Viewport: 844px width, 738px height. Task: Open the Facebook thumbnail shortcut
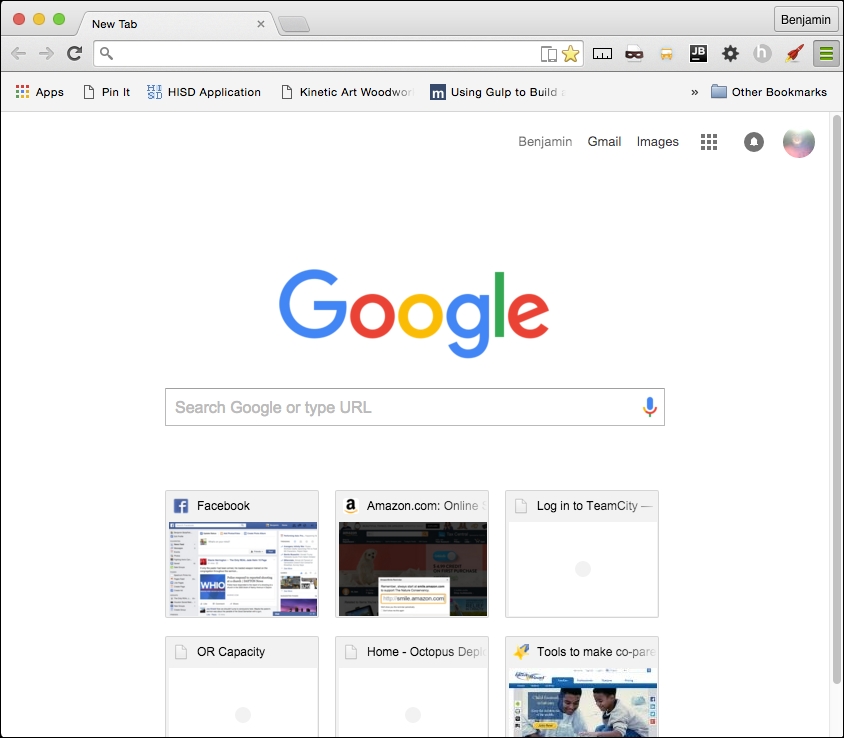(x=241, y=554)
